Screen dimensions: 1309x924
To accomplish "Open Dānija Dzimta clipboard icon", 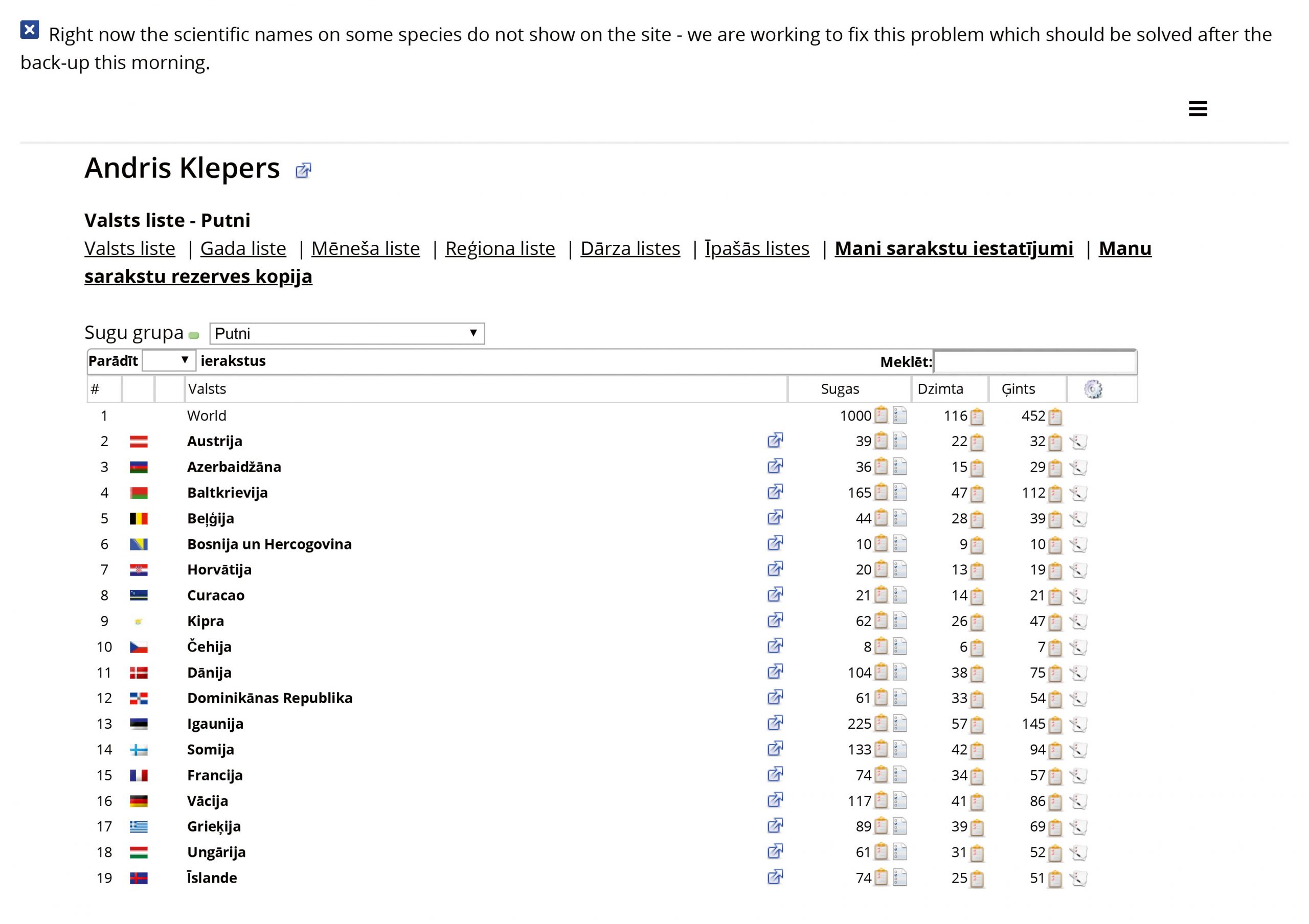I will tap(977, 674).
